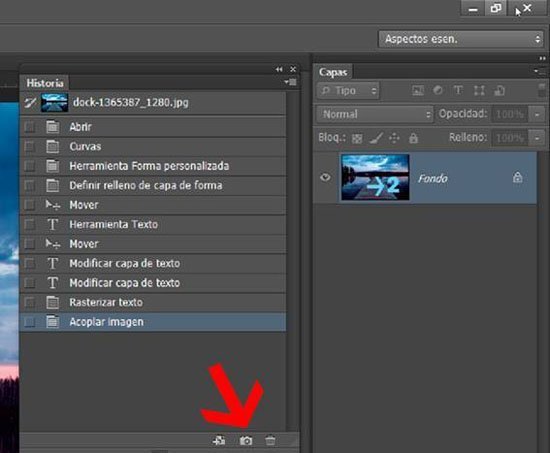The width and height of the screenshot is (550, 453).
Task: Lock image pixels brush icon
Action: pos(376,138)
